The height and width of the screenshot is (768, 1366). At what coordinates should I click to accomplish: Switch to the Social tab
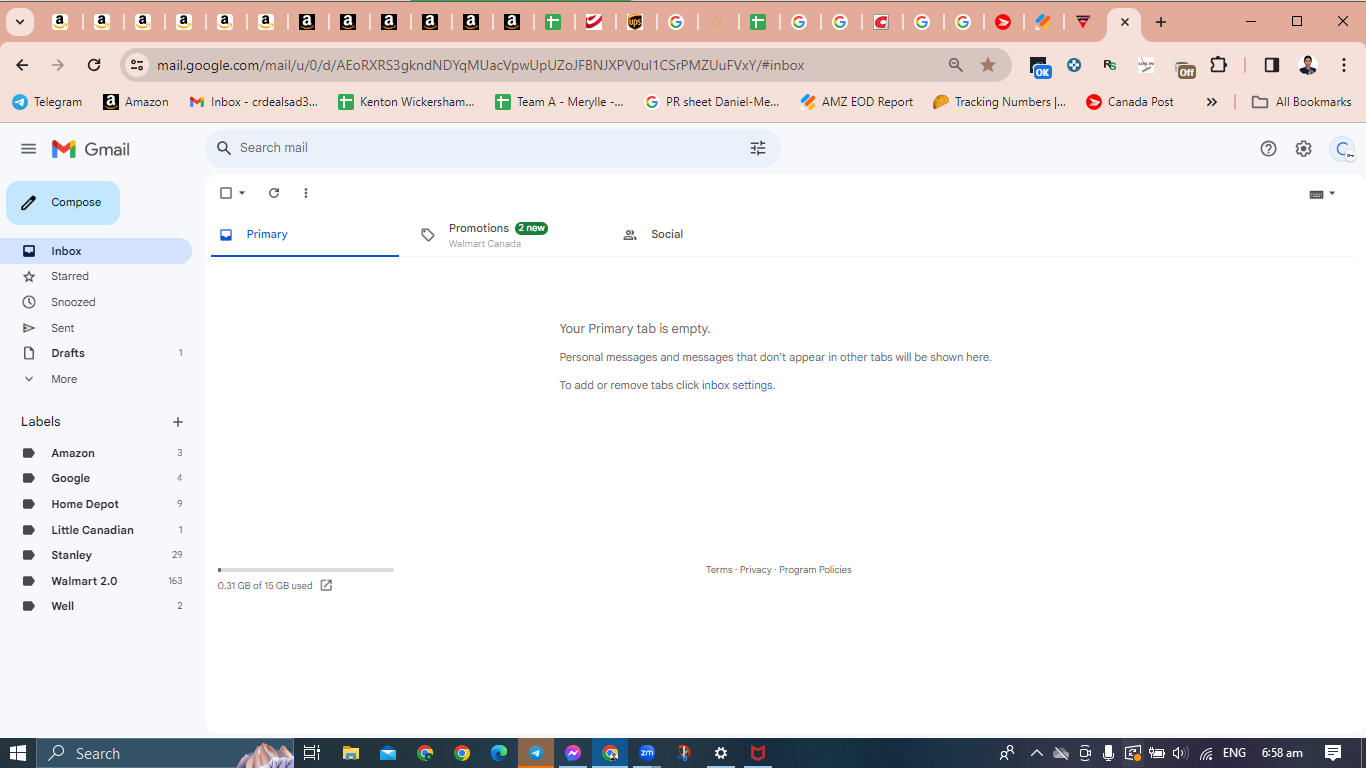point(707,235)
